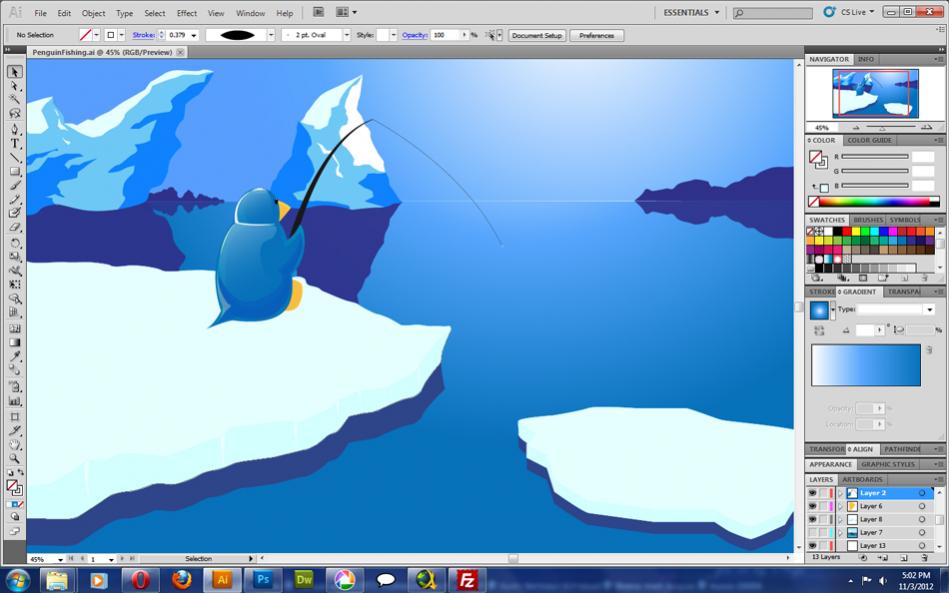Toggle visibility of Layer 6
This screenshot has height=593, width=949.
click(x=812, y=506)
